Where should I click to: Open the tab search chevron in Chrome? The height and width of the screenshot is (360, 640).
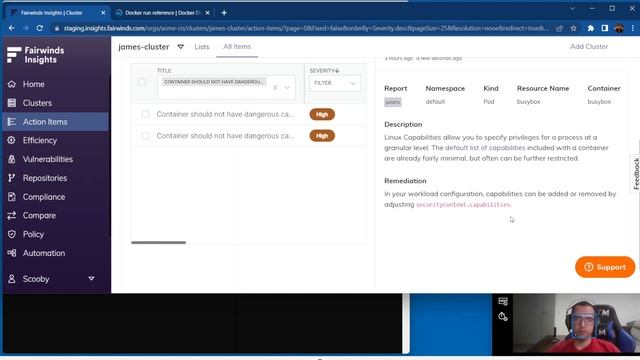[x=572, y=8]
